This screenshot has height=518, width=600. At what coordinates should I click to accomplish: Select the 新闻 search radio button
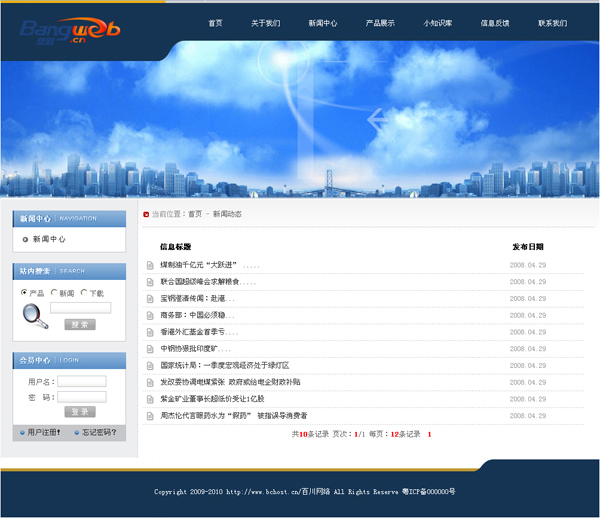coord(54,293)
